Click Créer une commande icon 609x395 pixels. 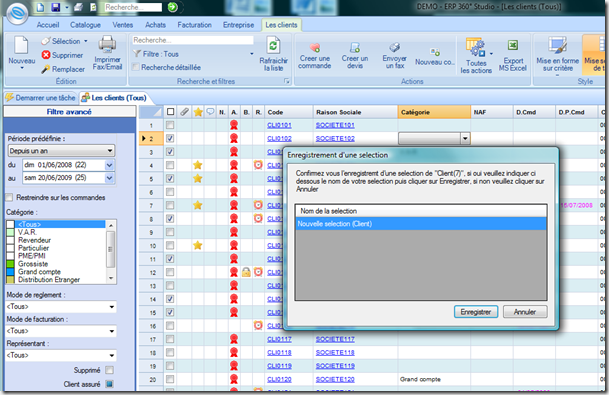(315, 48)
